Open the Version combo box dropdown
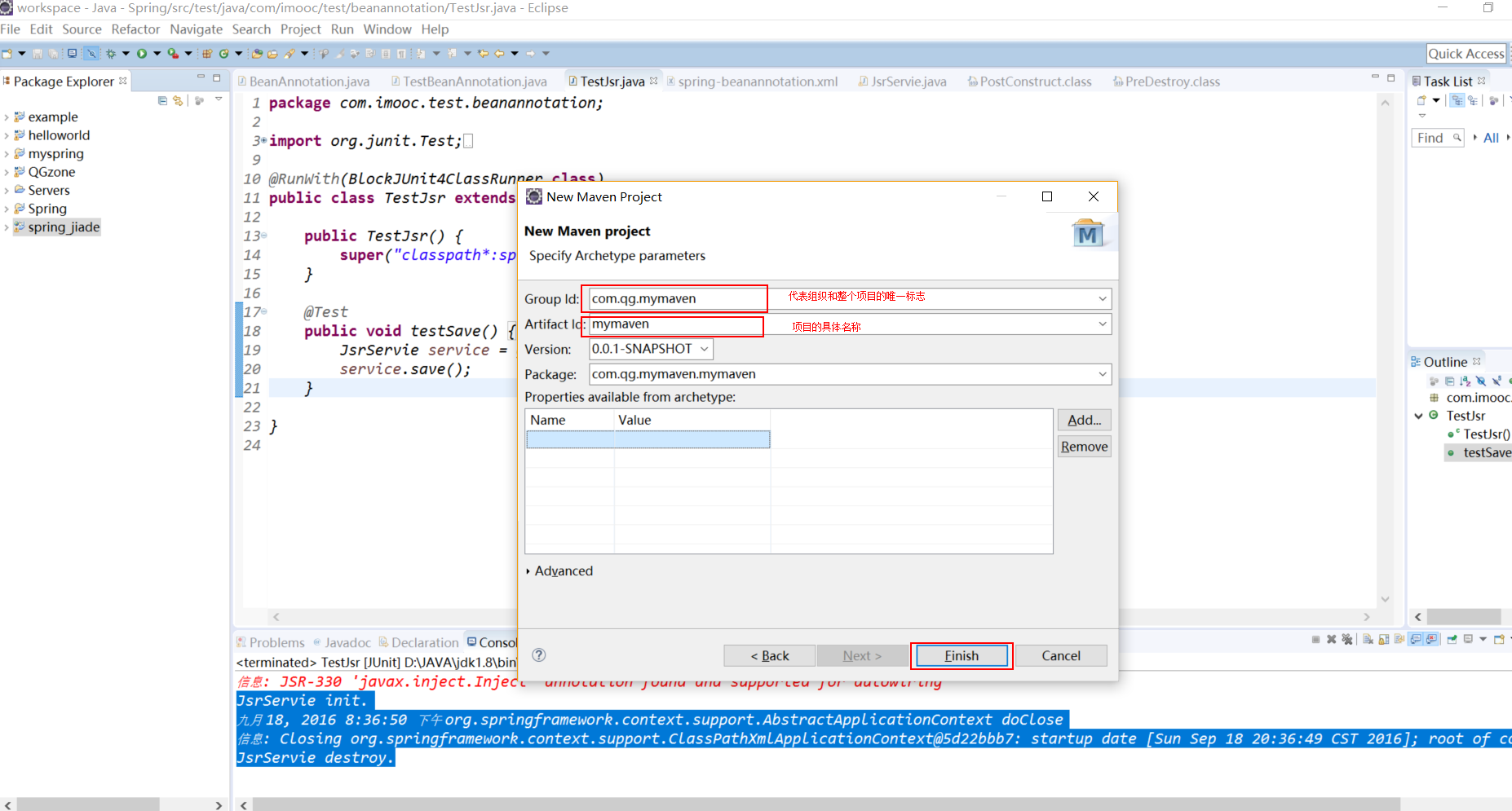The height and width of the screenshot is (811, 1512). [x=704, y=349]
